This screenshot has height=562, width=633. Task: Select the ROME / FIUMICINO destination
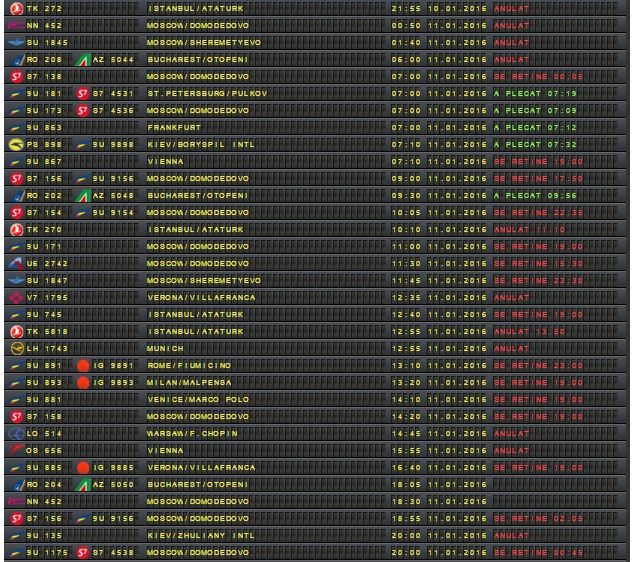[189, 366]
